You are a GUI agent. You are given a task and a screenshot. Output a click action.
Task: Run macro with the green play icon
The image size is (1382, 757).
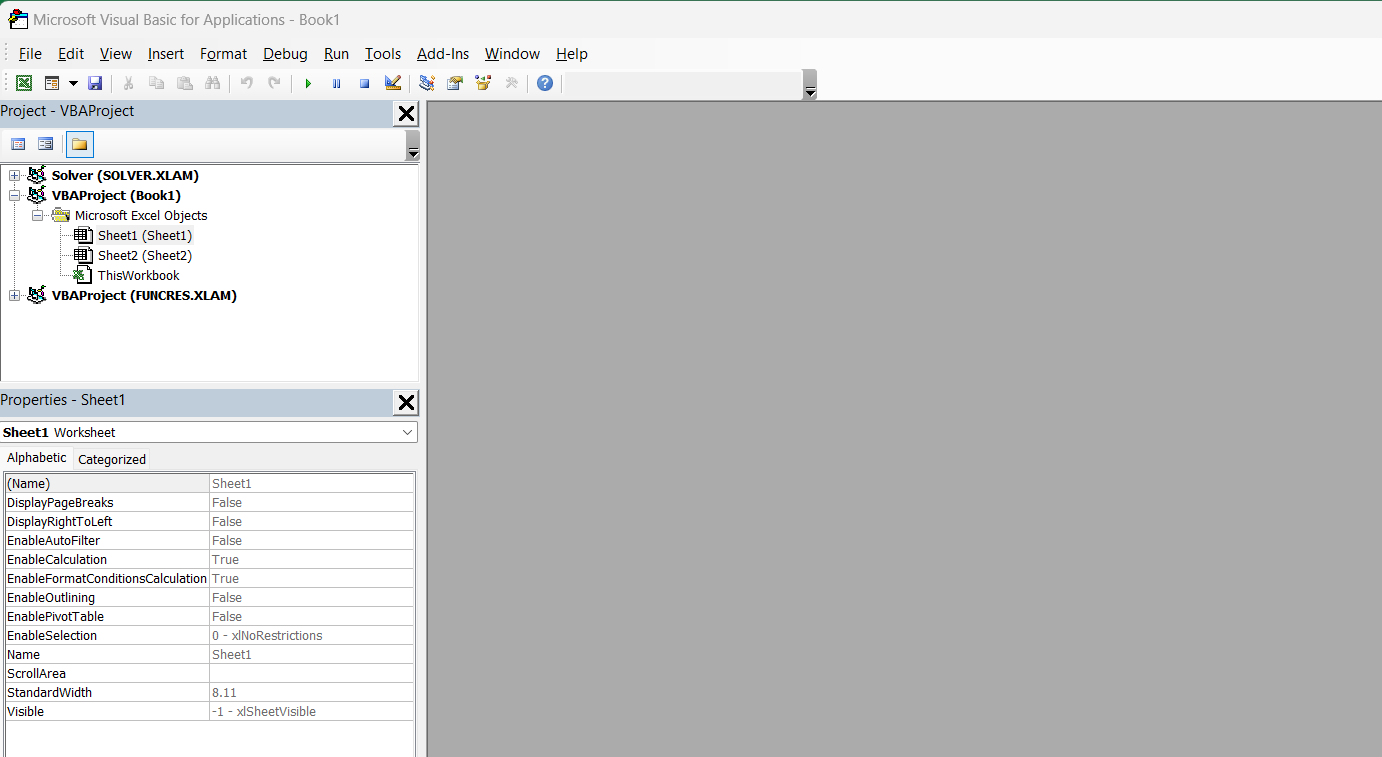(x=308, y=83)
